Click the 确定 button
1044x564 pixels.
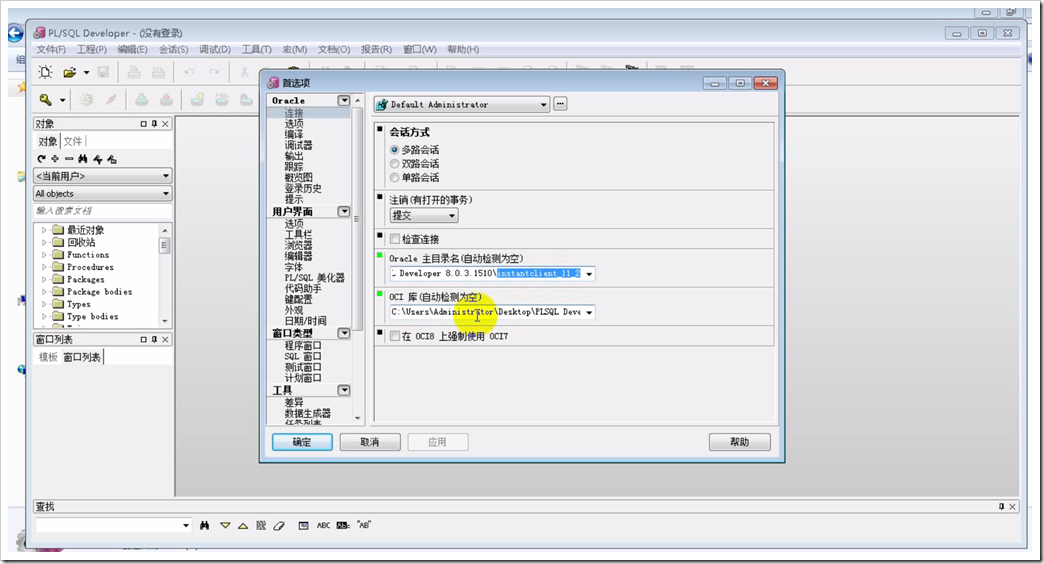pyautogui.click(x=302, y=442)
